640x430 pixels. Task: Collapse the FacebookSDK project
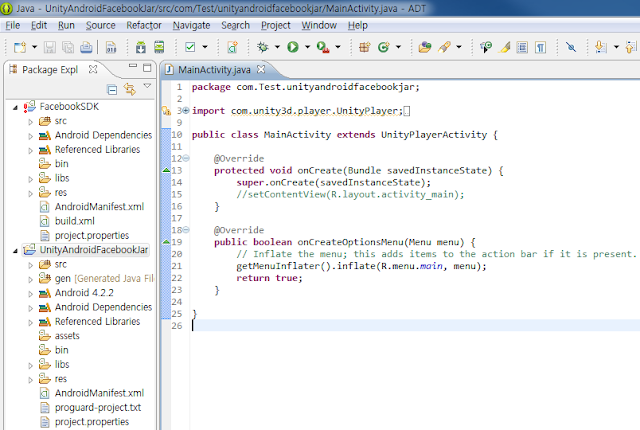coord(15,107)
